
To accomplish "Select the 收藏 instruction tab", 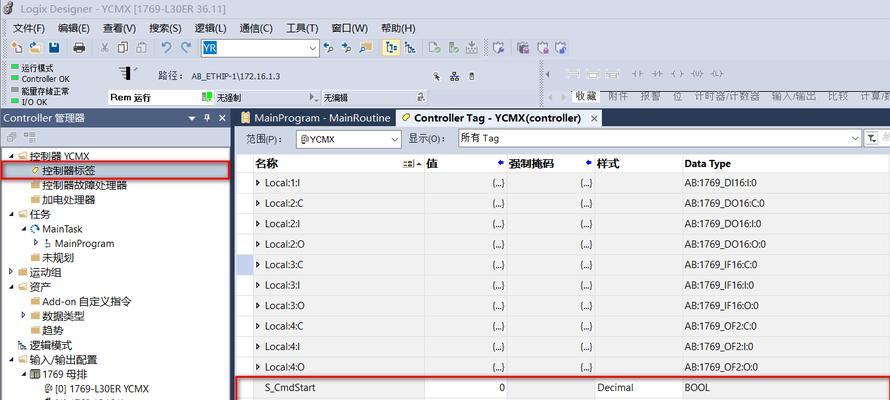I will pos(586,96).
